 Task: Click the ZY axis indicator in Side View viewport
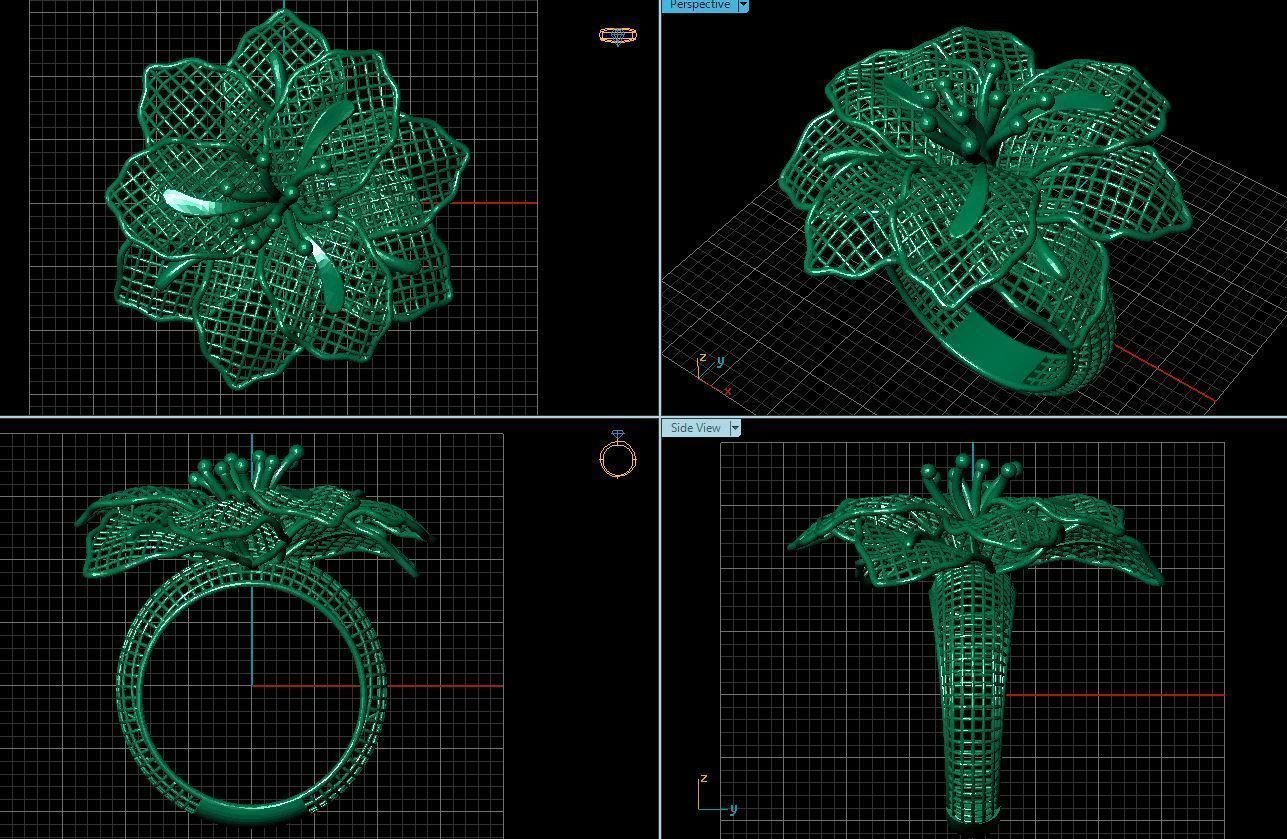tap(718, 794)
